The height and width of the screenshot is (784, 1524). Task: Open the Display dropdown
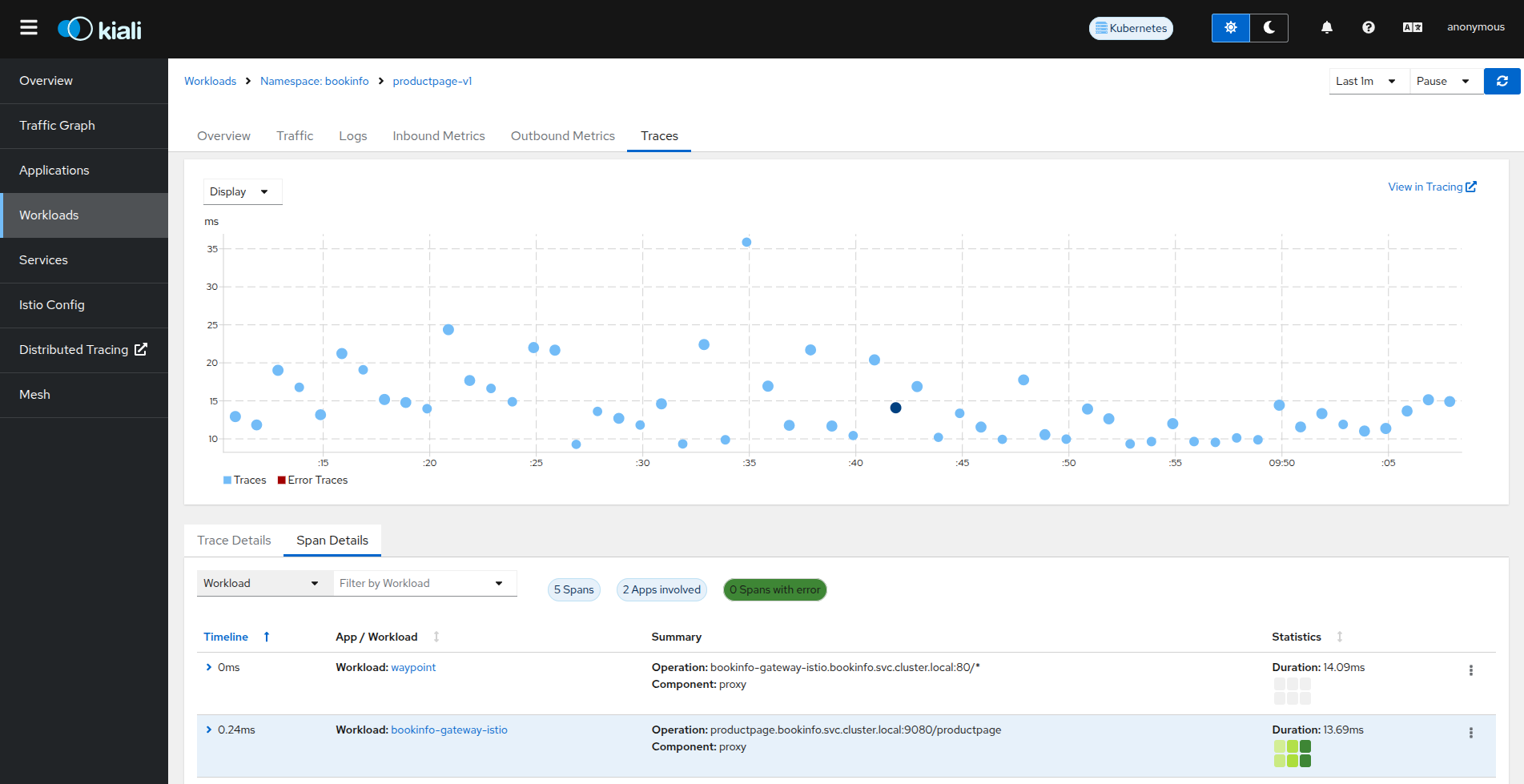tap(239, 192)
